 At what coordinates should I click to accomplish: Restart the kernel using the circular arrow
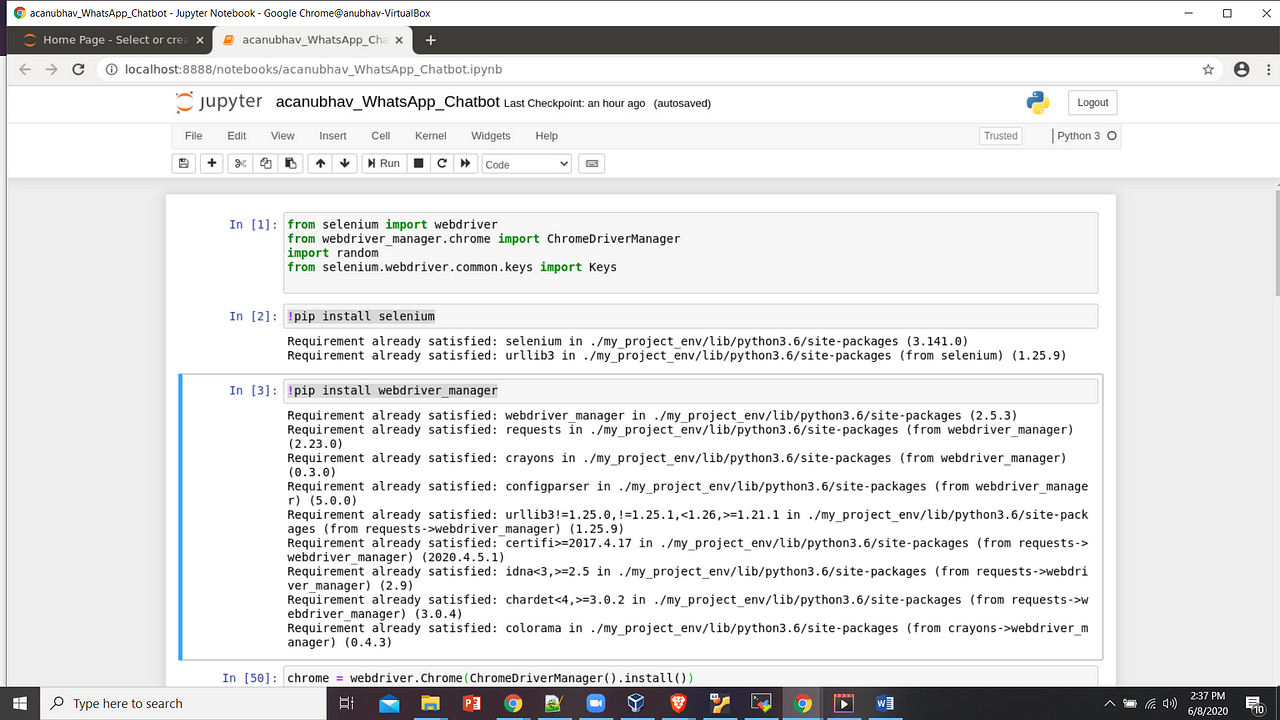(x=442, y=163)
